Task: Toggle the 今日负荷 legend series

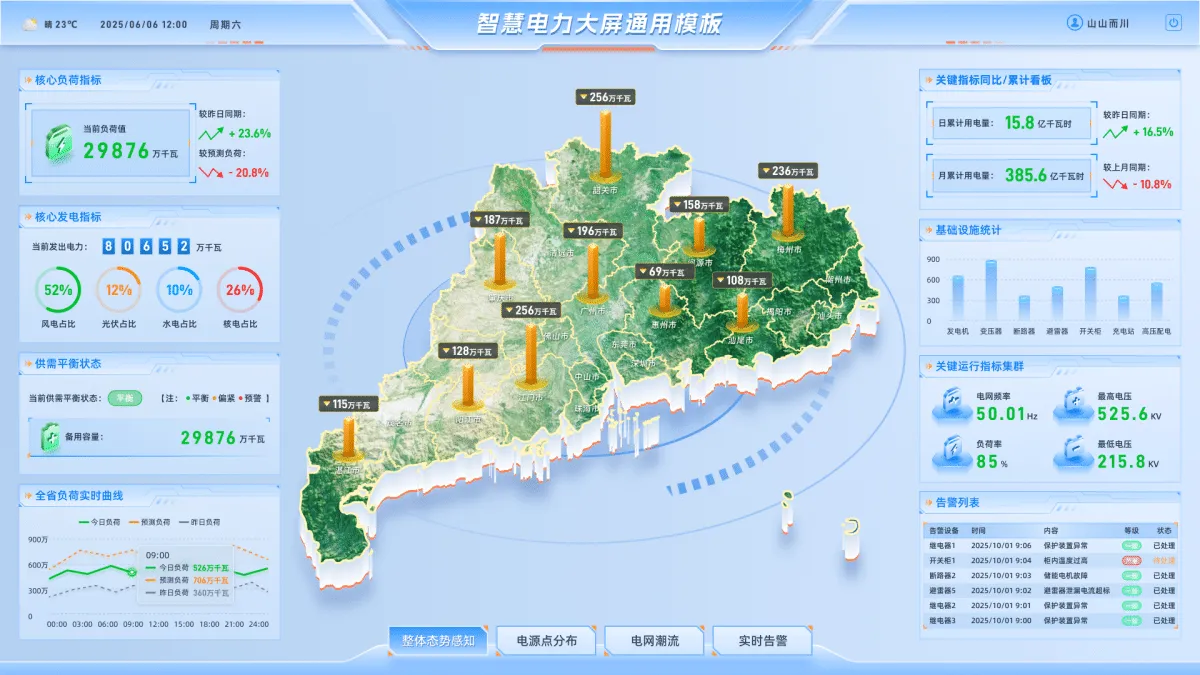Action: click(x=99, y=522)
